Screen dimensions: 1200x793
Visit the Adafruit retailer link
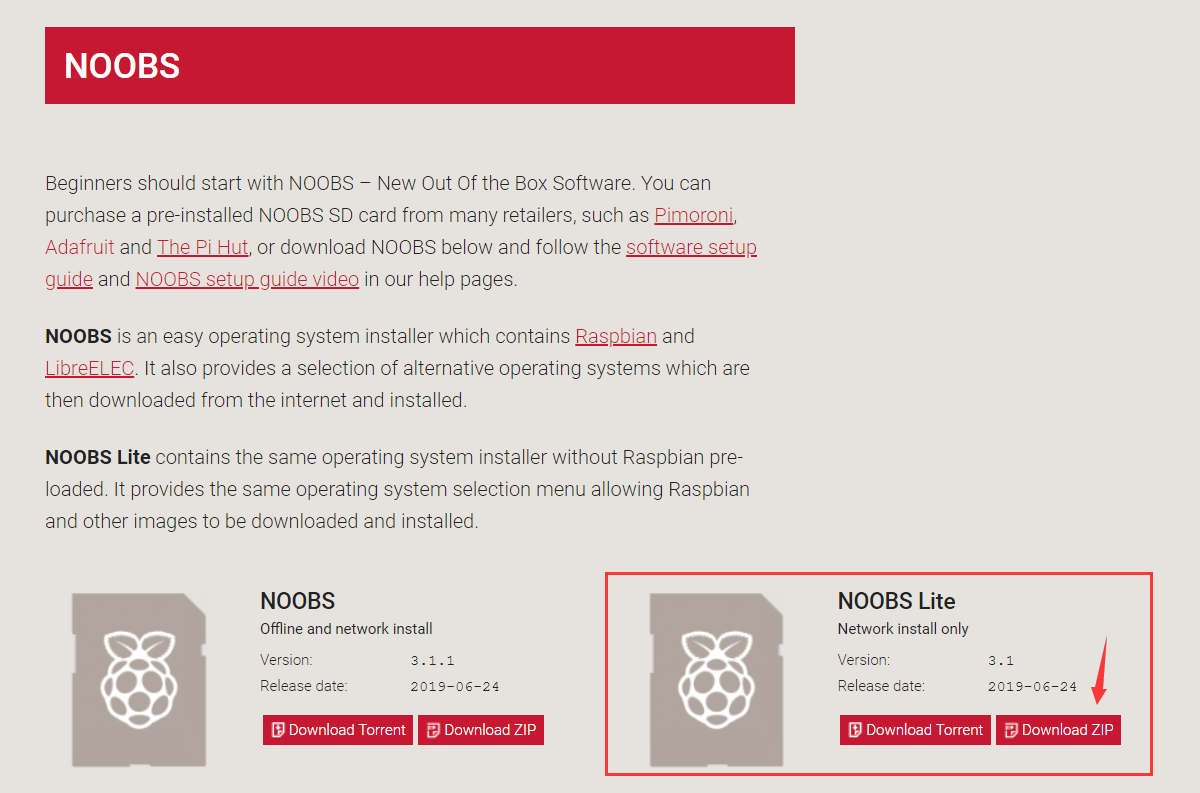[x=80, y=247]
